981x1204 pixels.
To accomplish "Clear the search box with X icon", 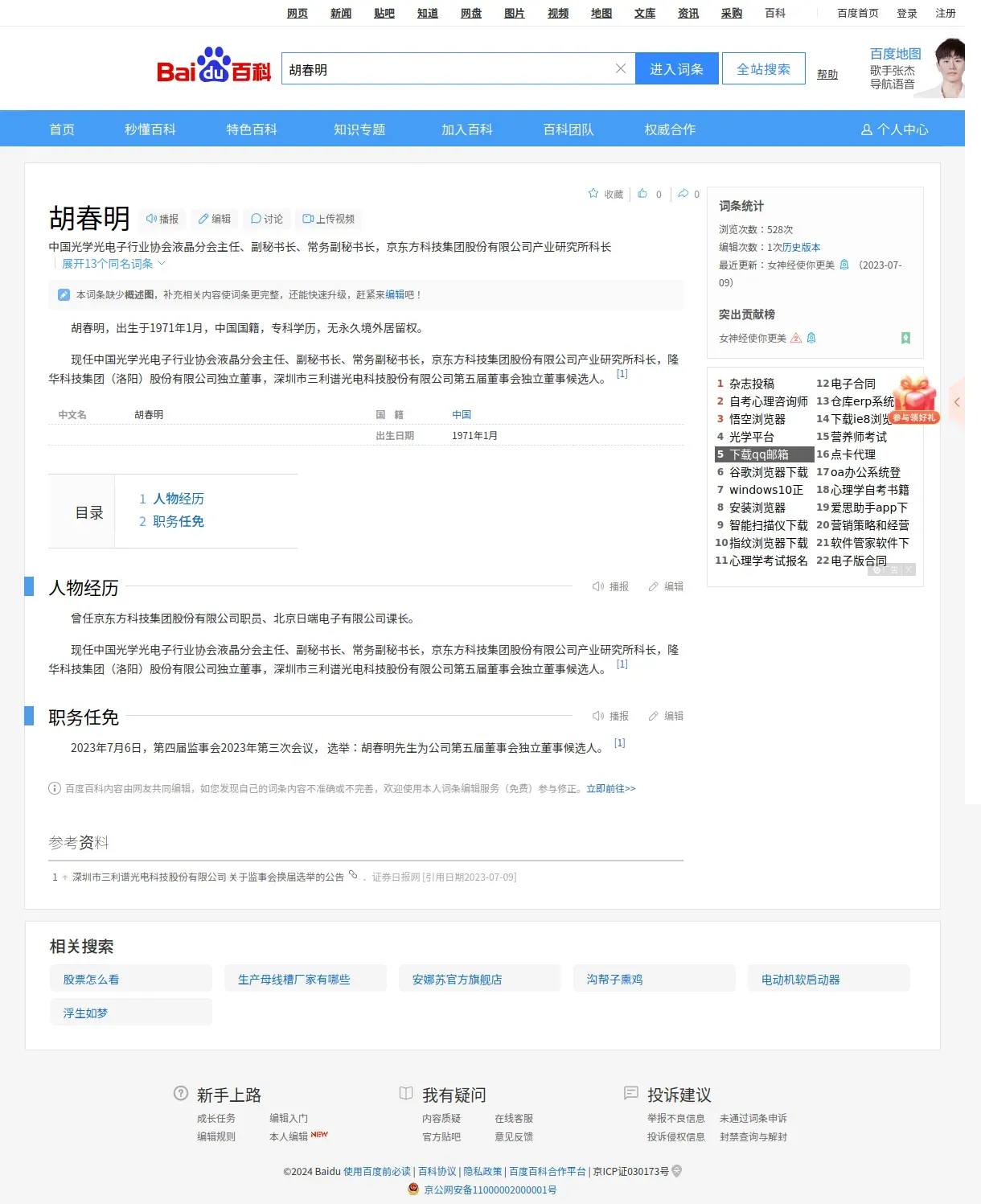I will click(620, 69).
